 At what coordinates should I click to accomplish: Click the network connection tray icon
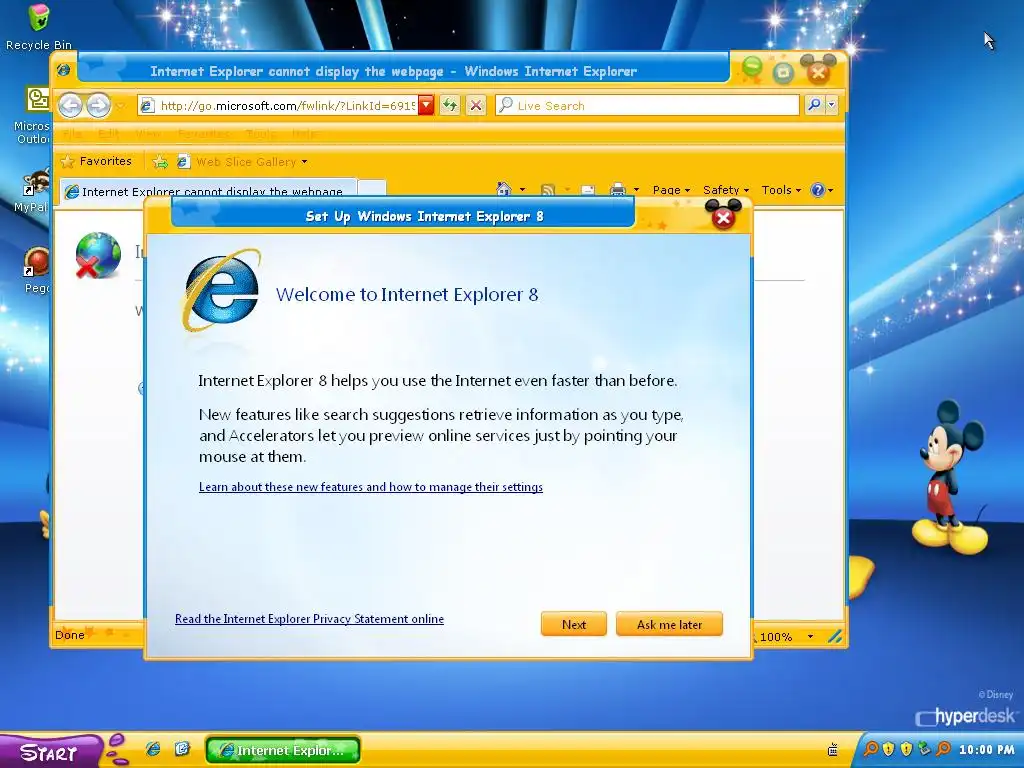(924, 749)
